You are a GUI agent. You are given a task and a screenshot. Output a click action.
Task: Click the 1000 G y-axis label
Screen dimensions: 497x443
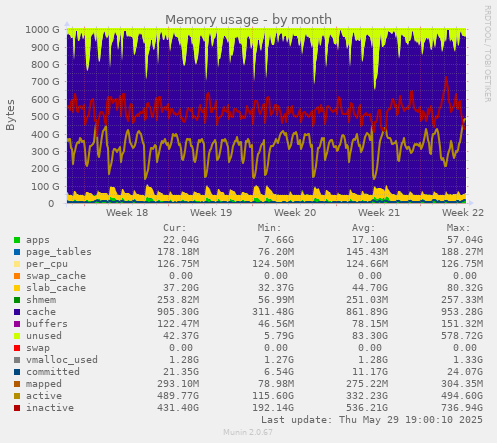(x=42, y=30)
